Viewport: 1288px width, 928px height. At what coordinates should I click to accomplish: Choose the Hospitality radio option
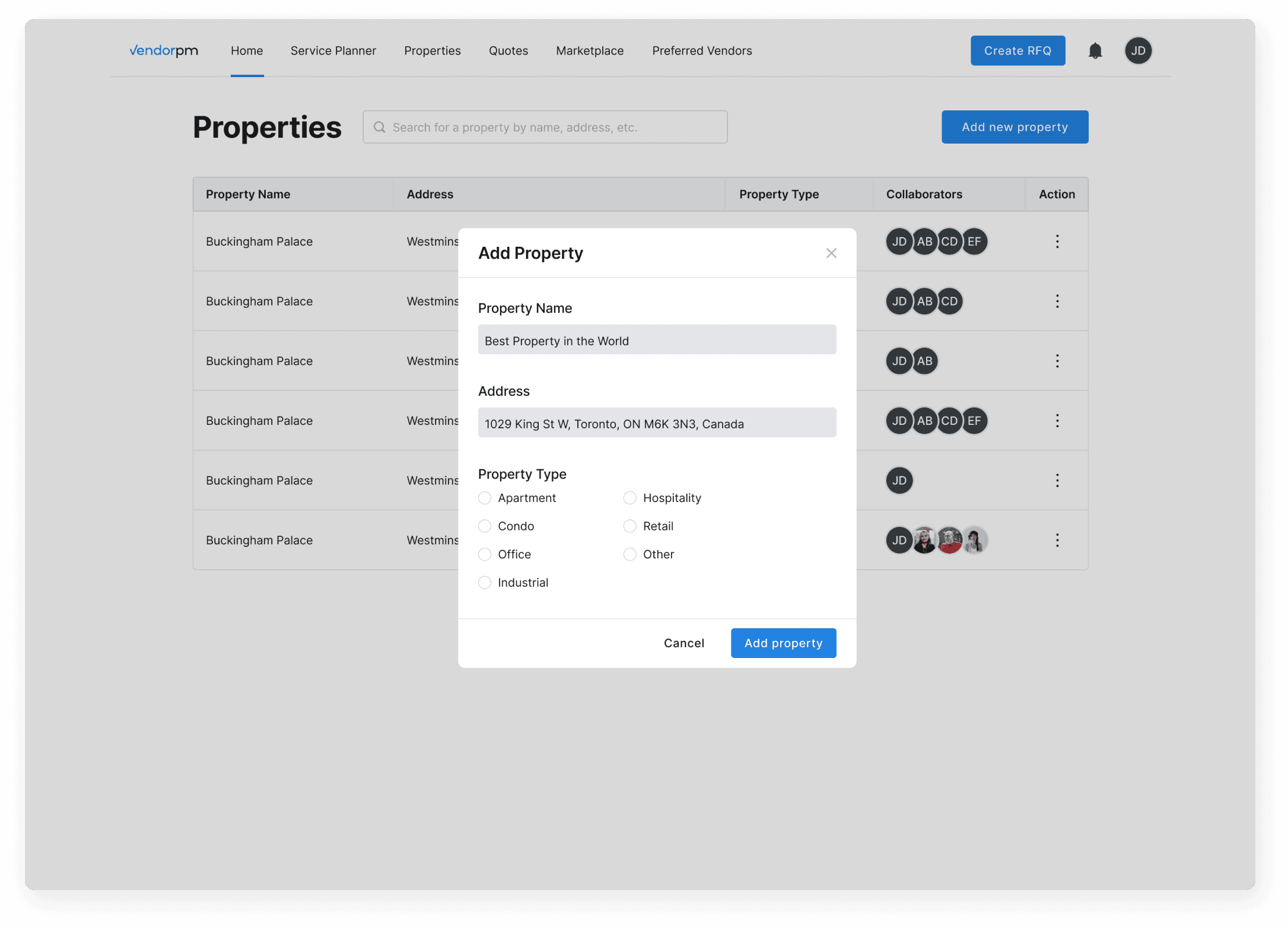(629, 498)
